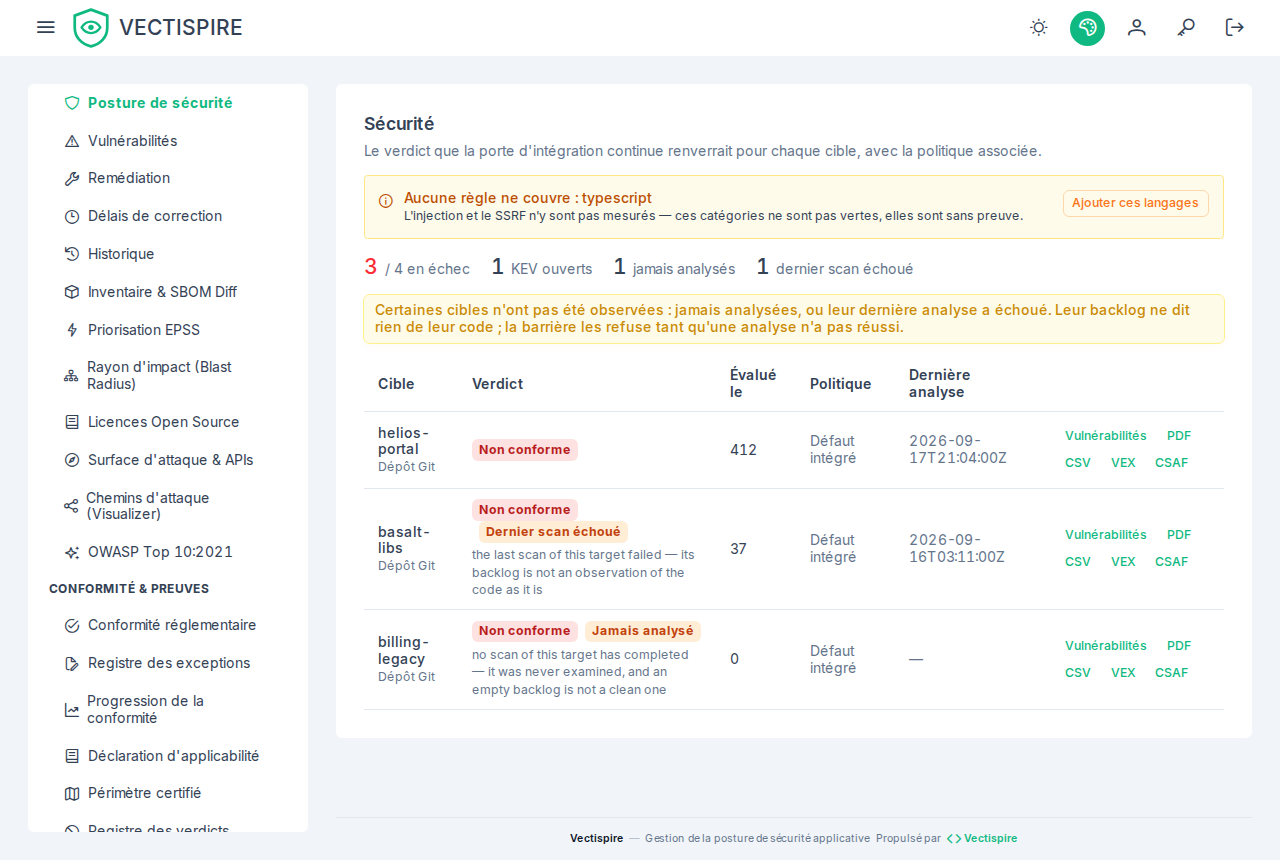This screenshot has width=1280, height=860.
Task: Click the Vectispire shield eye logo
Action: (91, 28)
